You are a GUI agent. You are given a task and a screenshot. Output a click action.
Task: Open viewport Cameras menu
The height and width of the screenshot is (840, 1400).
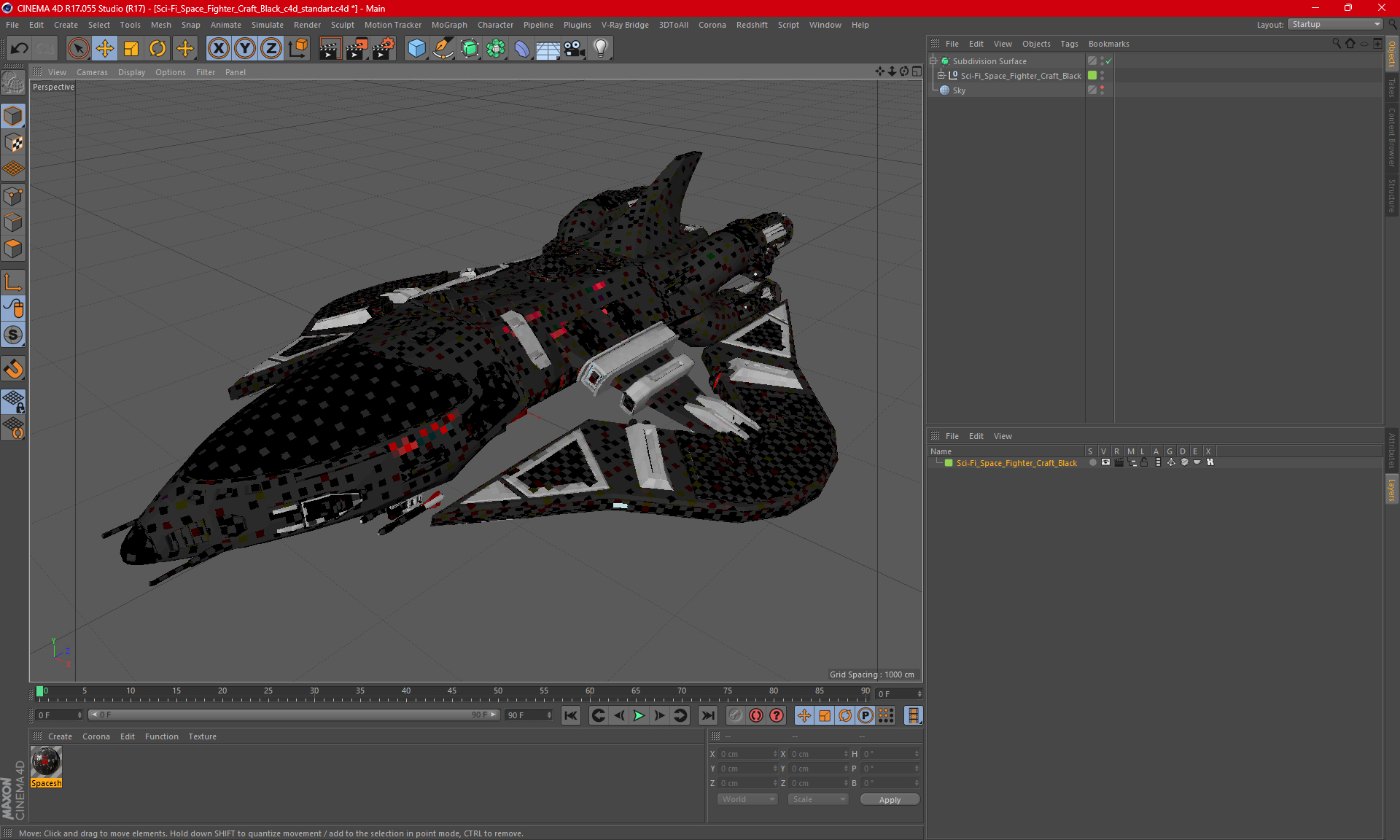click(92, 72)
